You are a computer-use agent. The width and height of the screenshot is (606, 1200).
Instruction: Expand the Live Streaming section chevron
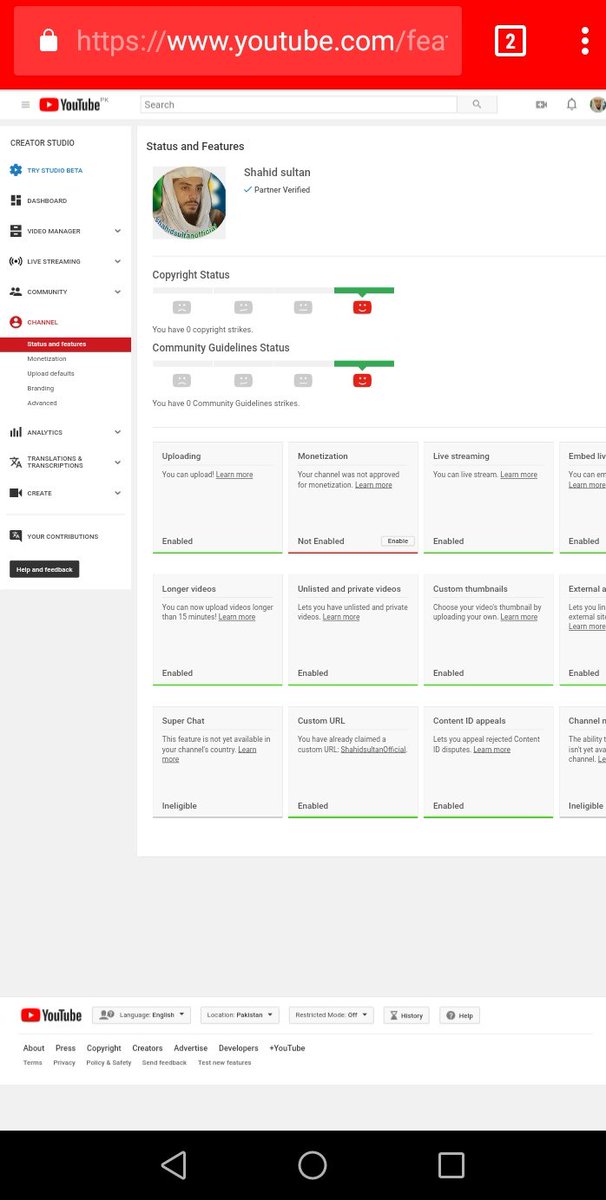[x=117, y=261]
